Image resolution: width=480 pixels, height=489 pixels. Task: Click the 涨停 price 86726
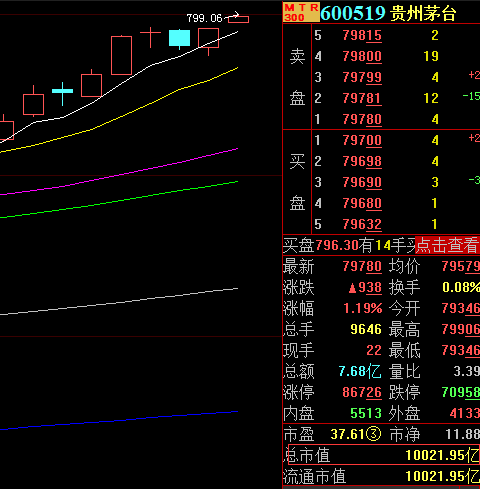click(x=362, y=392)
